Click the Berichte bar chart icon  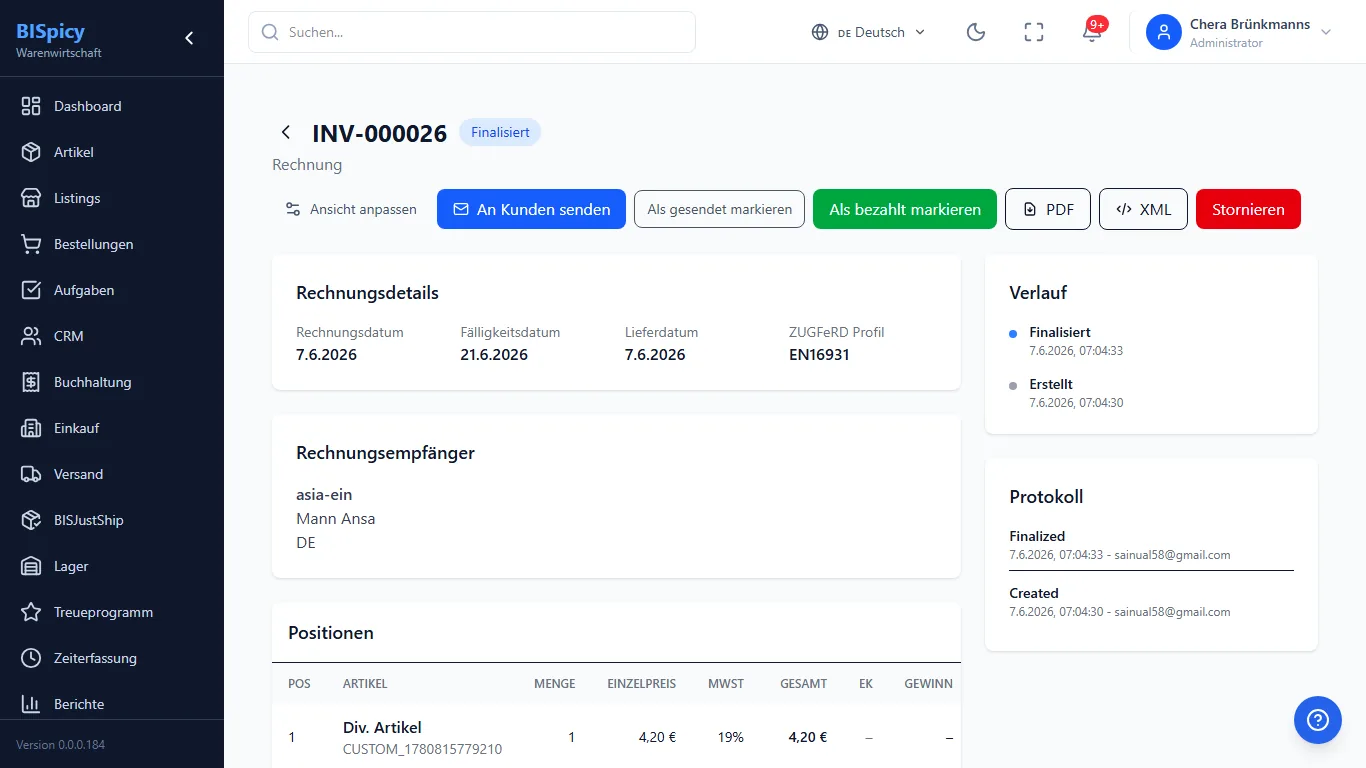[31, 704]
